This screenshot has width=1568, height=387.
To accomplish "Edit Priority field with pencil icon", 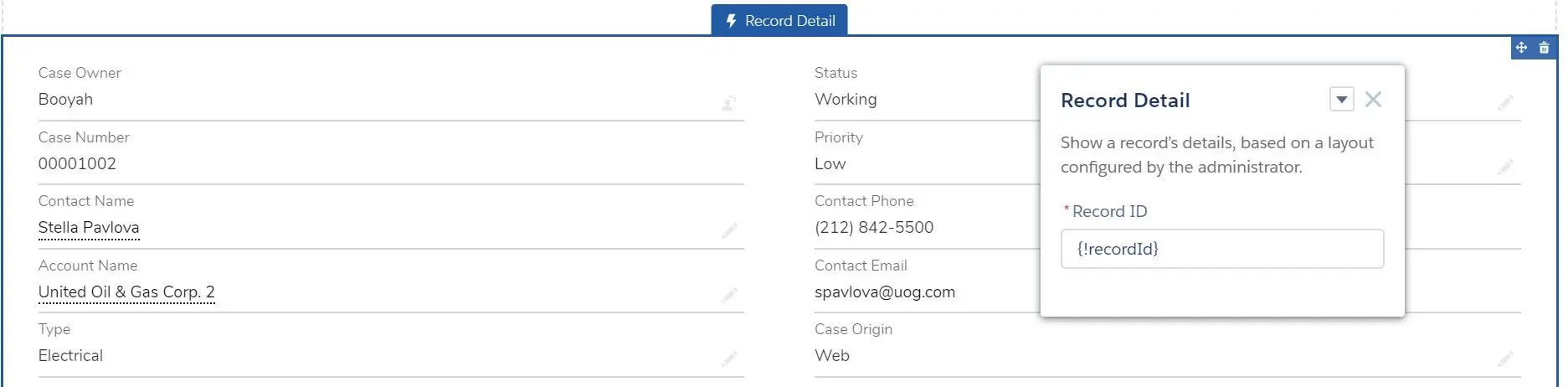I will click(x=1506, y=167).
